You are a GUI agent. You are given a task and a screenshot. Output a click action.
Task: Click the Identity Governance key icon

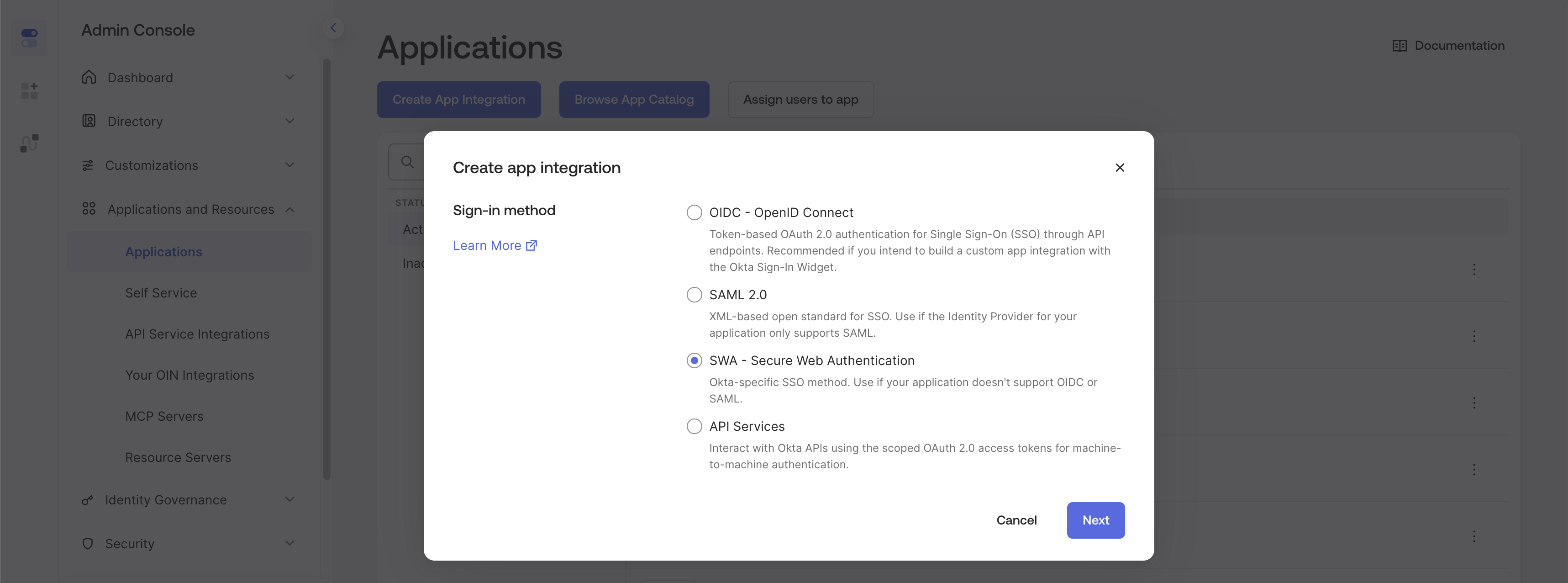click(88, 500)
